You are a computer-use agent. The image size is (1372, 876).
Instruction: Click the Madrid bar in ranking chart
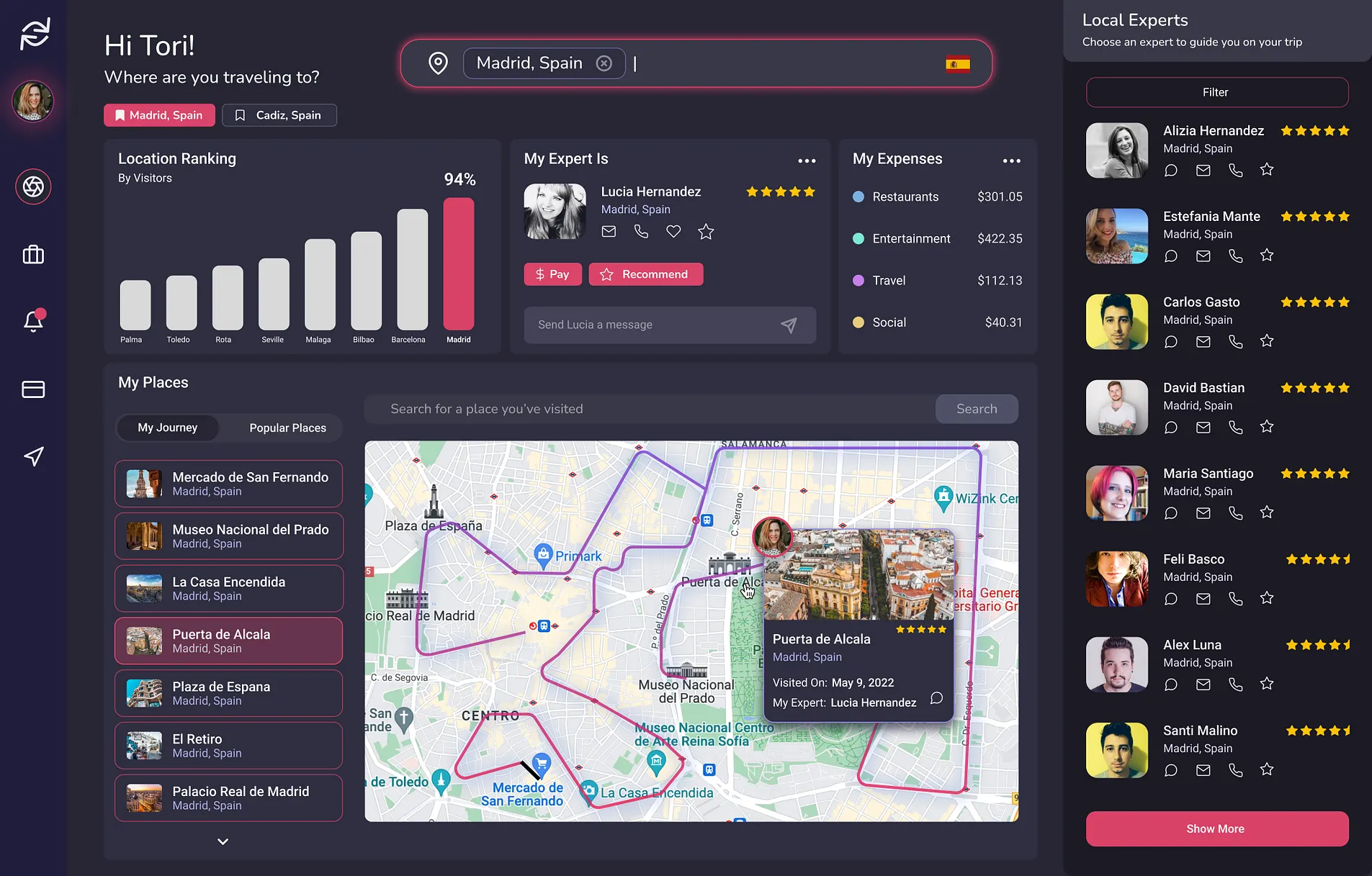(x=459, y=263)
